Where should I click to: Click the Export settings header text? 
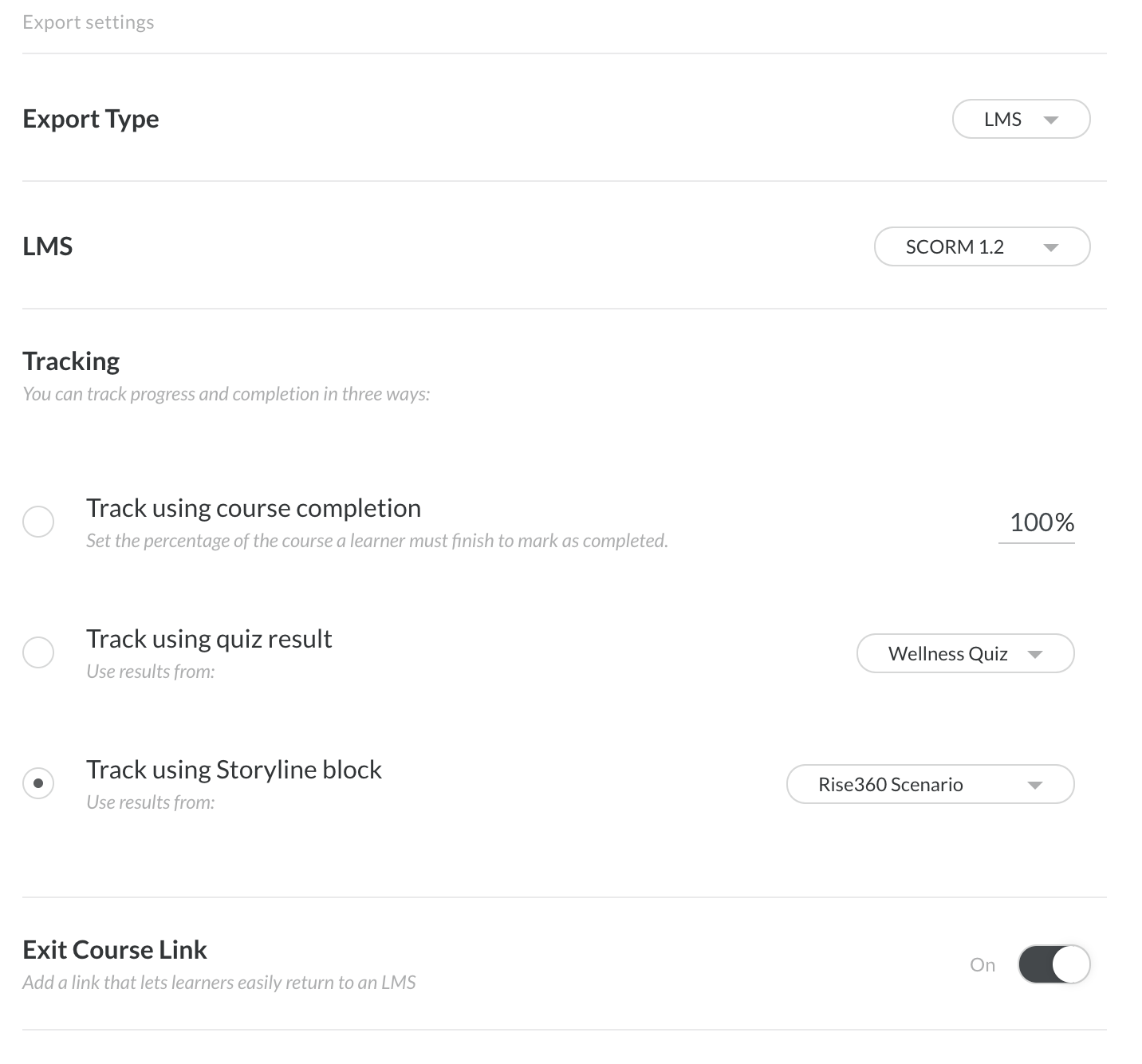89,22
